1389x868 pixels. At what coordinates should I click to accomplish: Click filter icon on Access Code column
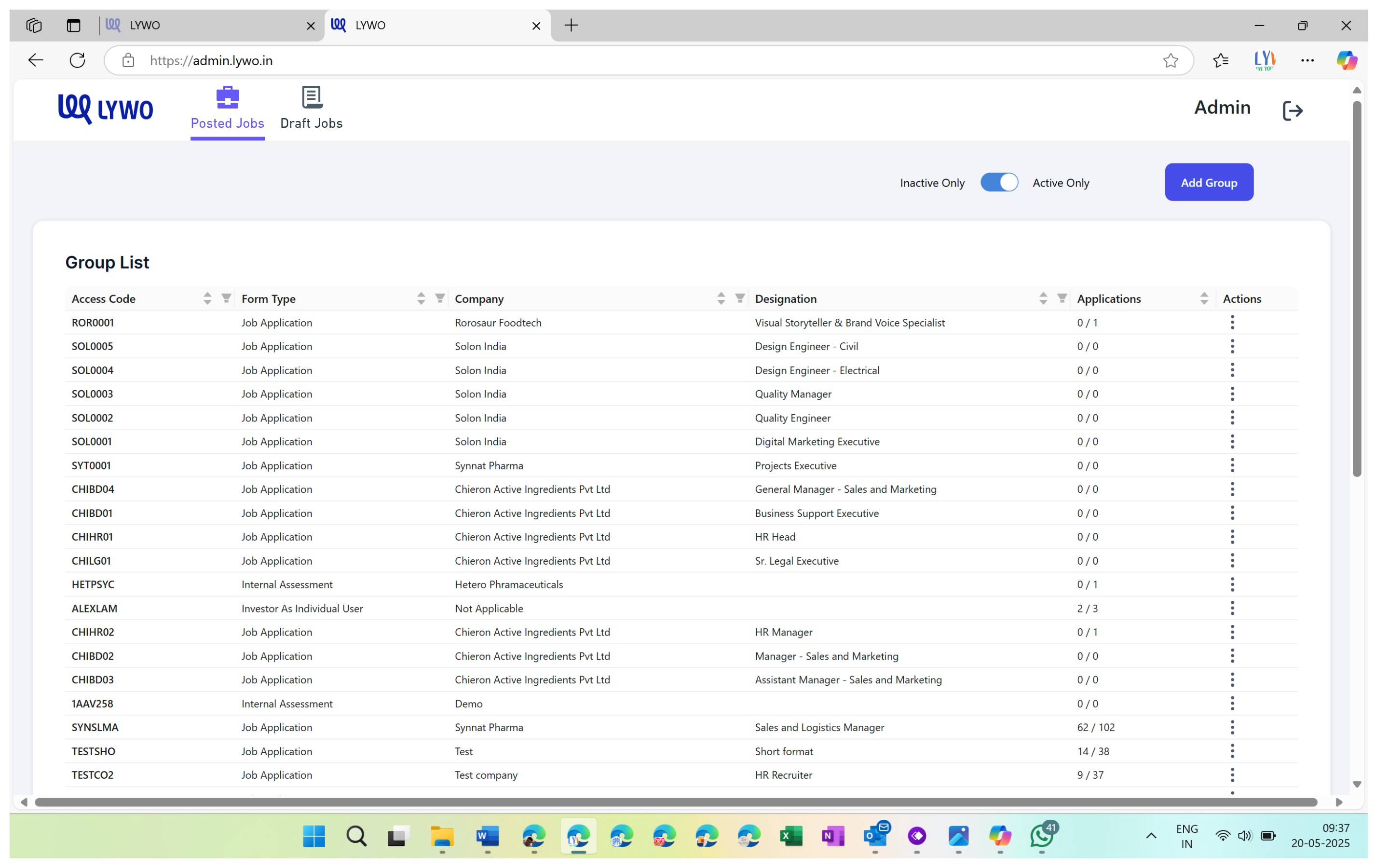pos(226,298)
